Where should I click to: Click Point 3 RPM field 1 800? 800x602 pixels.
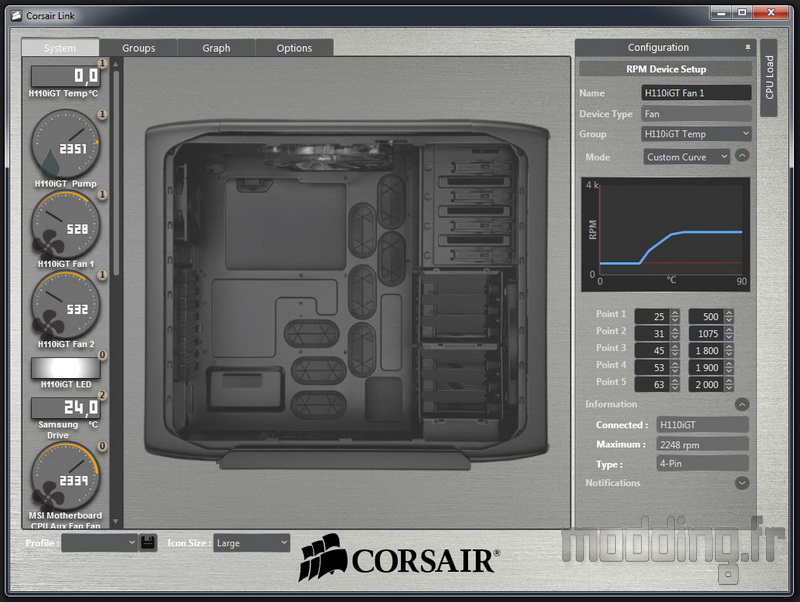[x=707, y=350]
